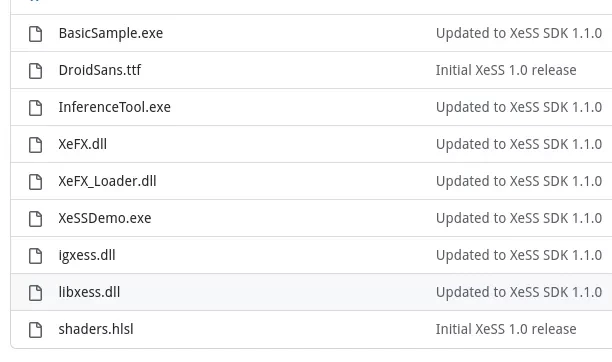Screen dimensions: 612x362
Task: Click the file icon for shaders.hlsl
Action: point(36,330)
